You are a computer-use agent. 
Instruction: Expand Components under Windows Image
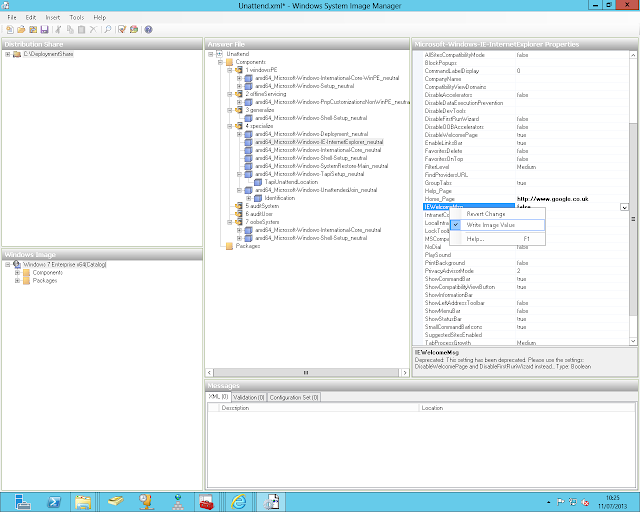(x=17, y=272)
